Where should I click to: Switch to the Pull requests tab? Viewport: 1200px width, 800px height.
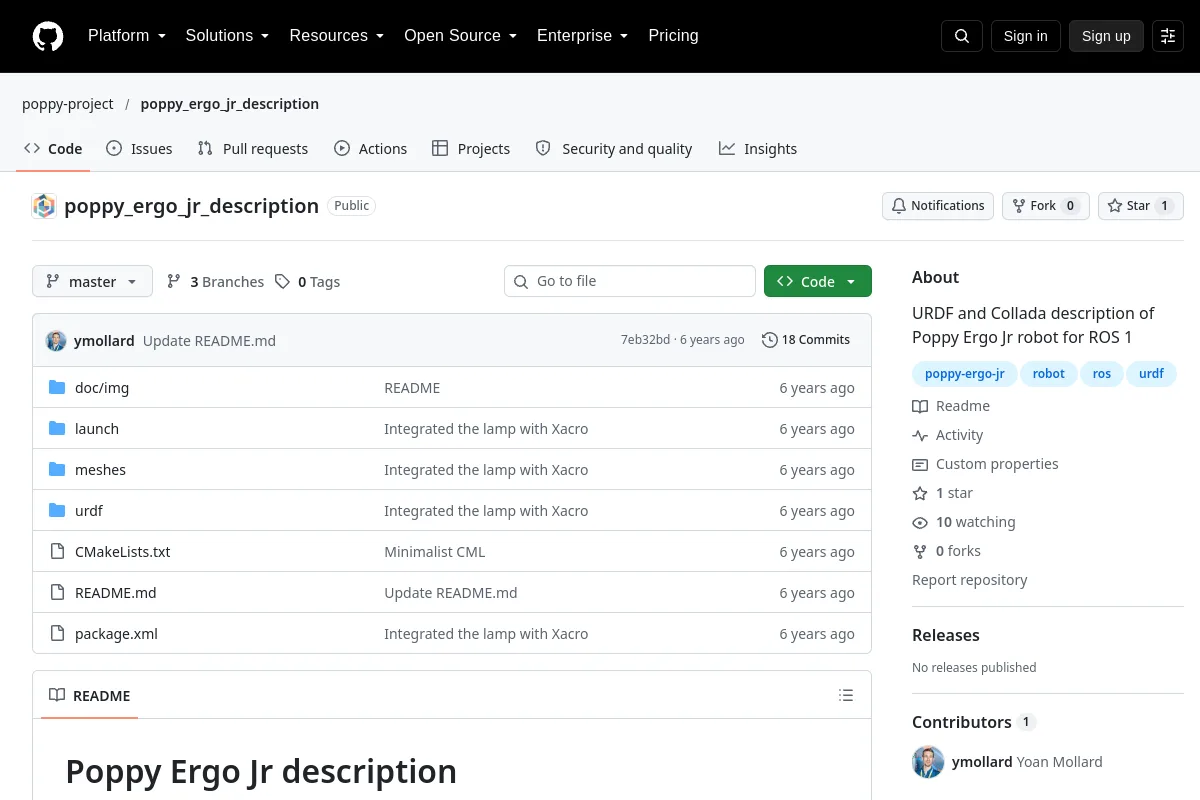coord(253,149)
